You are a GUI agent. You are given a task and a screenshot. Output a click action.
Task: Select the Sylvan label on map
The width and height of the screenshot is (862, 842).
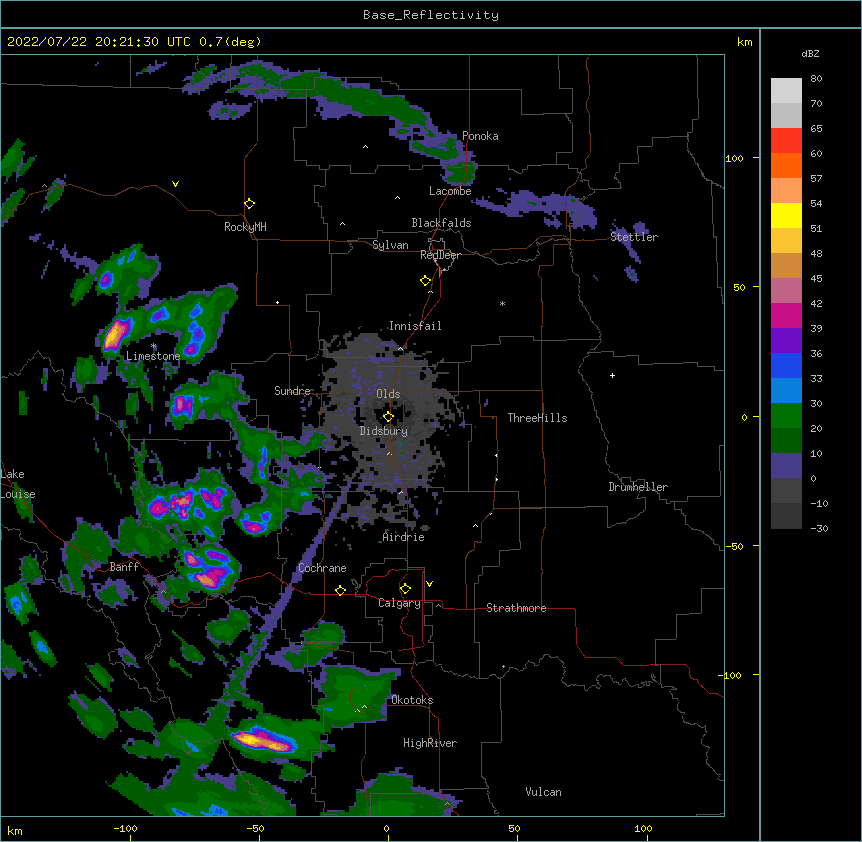390,245
